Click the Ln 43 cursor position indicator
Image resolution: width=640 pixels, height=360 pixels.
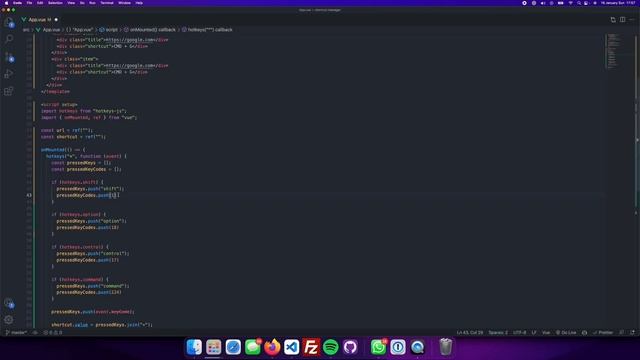pos(470,333)
